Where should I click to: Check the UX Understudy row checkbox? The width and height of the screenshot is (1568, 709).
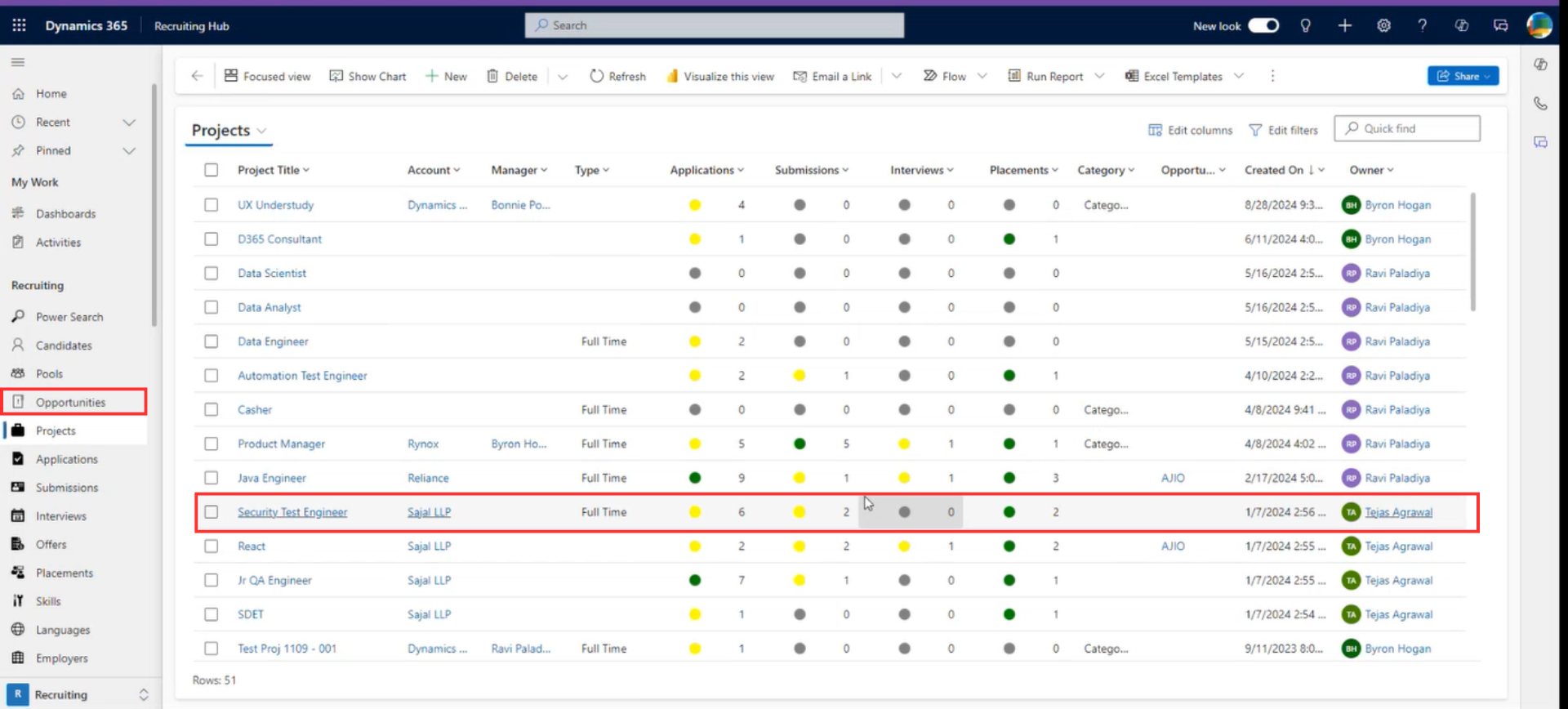(x=212, y=205)
